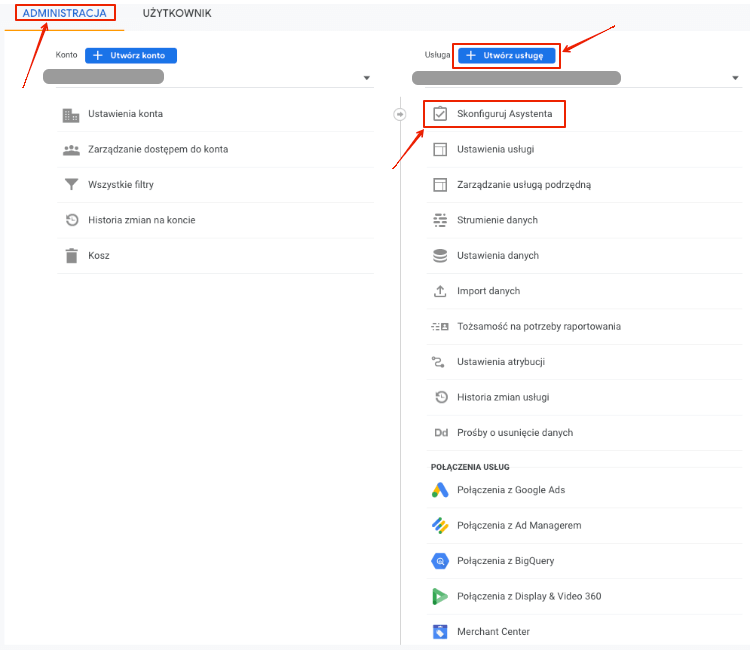Click the Wszystkie filtry funnel icon

pyautogui.click(x=71, y=184)
